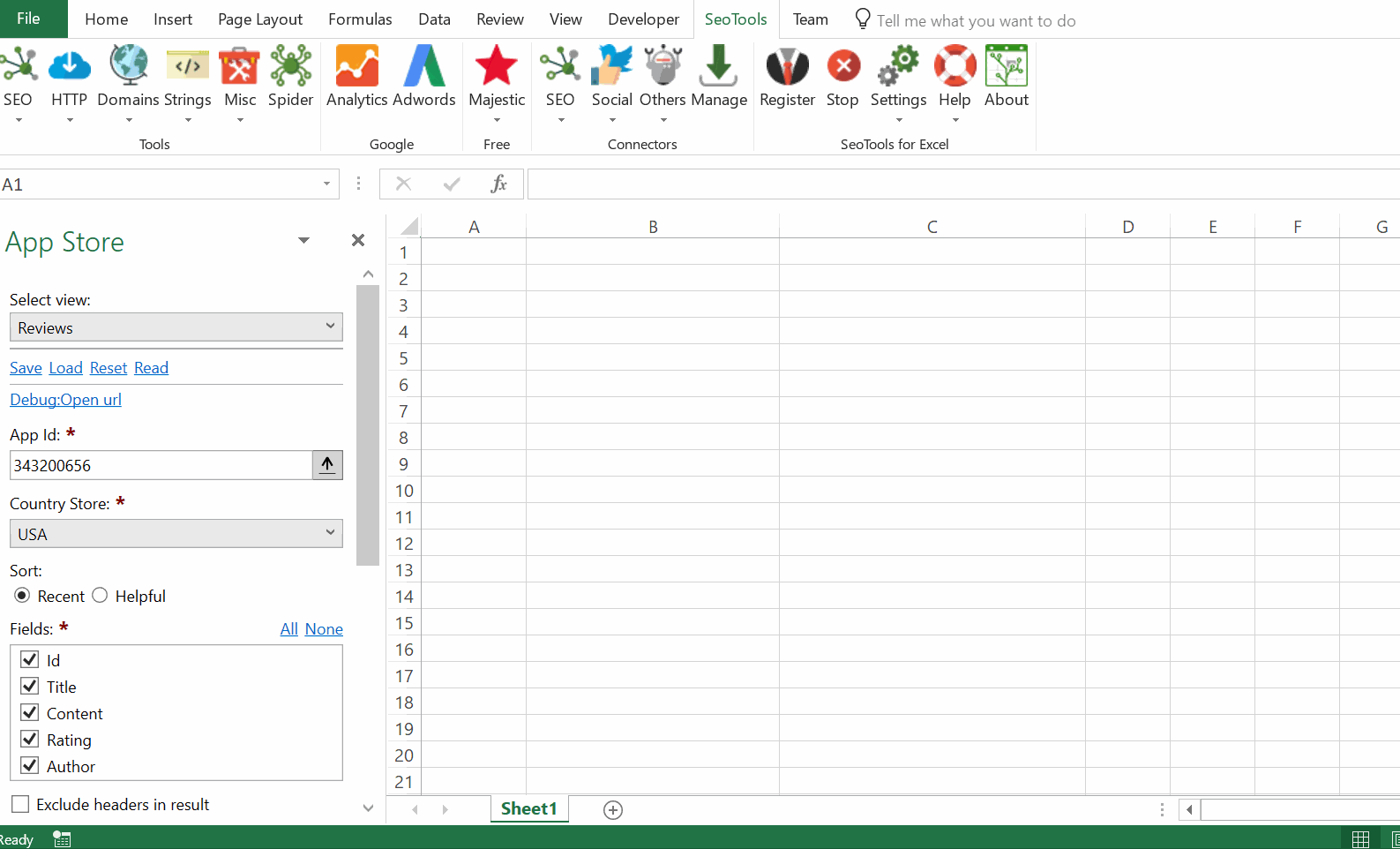Uncheck the Id field checkbox

tap(30, 659)
